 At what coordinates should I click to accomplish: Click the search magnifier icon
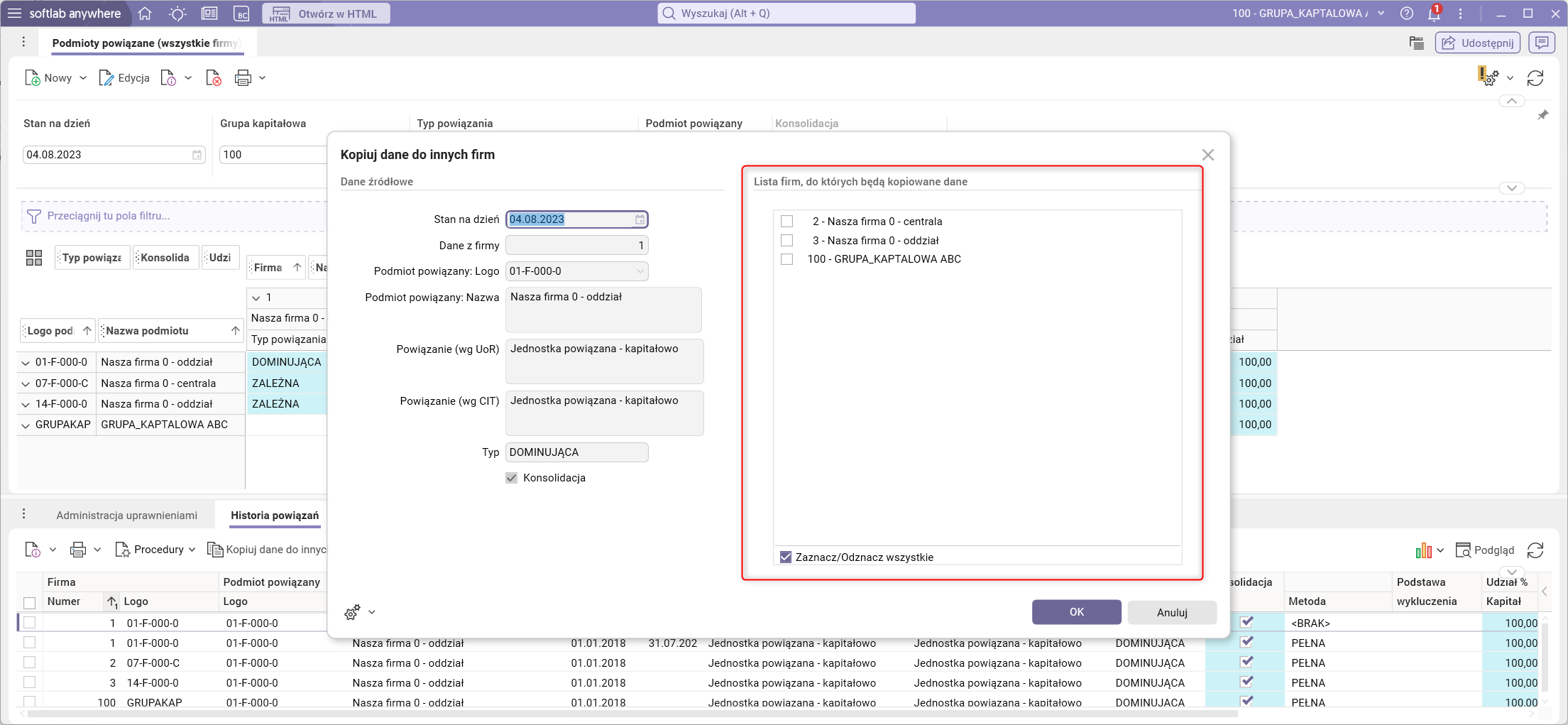pyautogui.click(x=669, y=13)
